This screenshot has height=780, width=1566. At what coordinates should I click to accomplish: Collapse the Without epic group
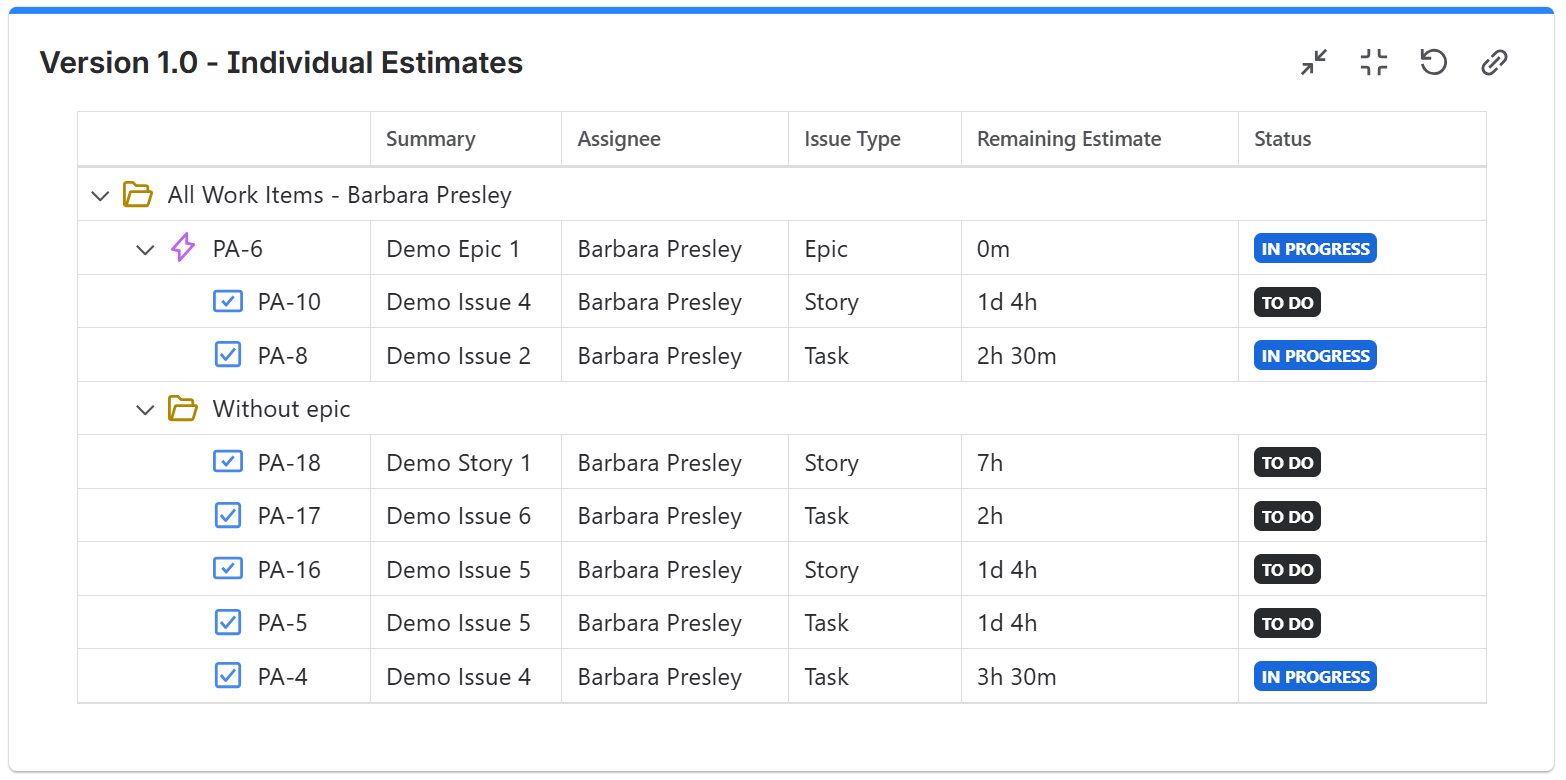pos(145,410)
